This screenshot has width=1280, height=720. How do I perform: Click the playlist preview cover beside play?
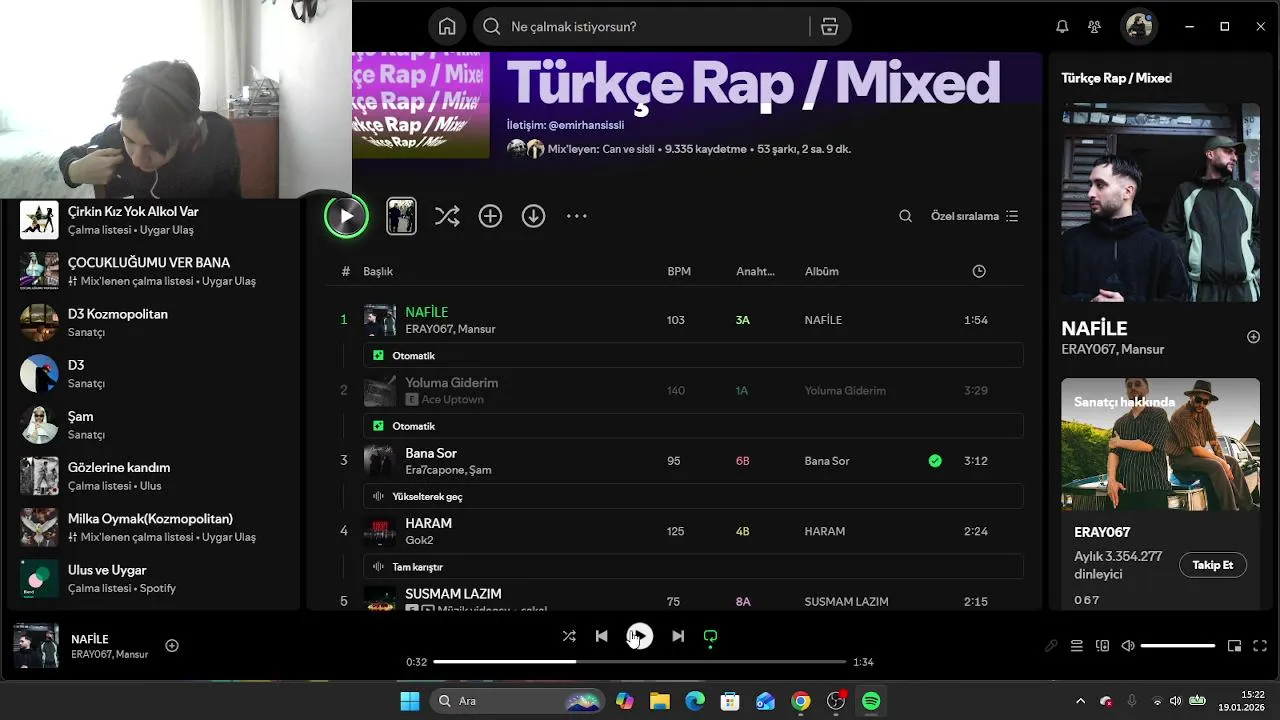401,216
